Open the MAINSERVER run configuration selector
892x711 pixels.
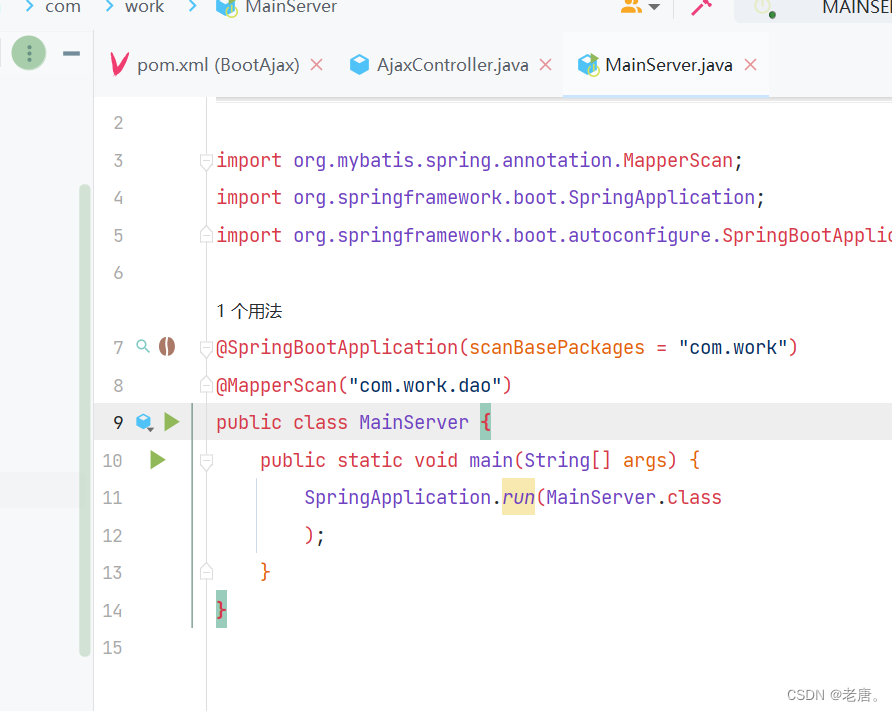(x=813, y=8)
